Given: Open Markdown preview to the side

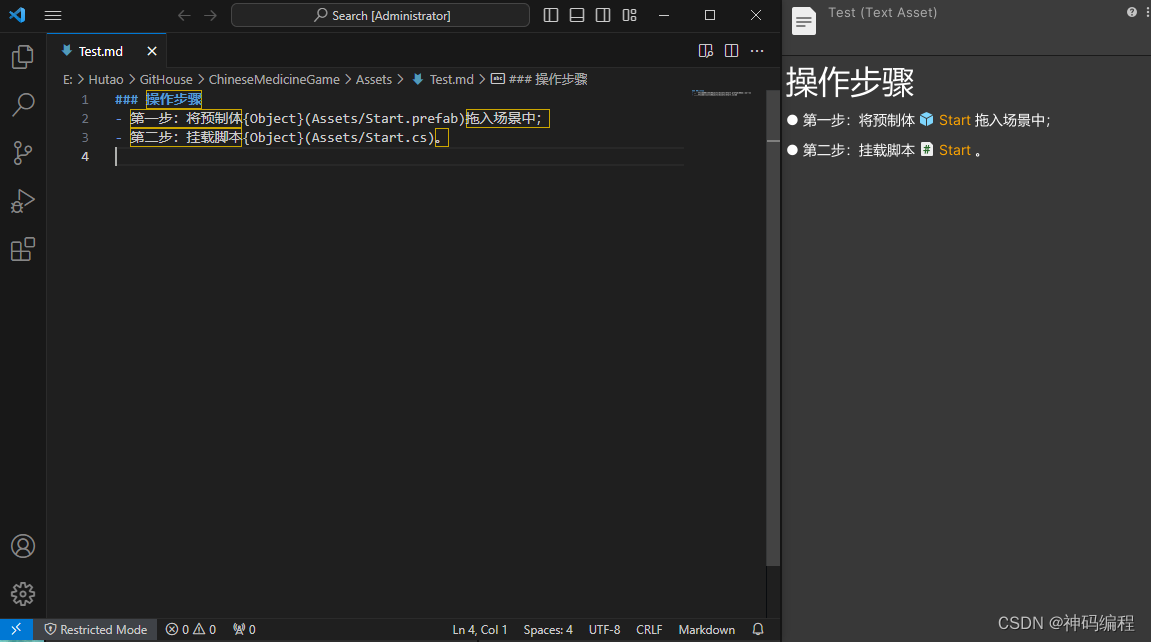Looking at the screenshot, I should 705,51.
